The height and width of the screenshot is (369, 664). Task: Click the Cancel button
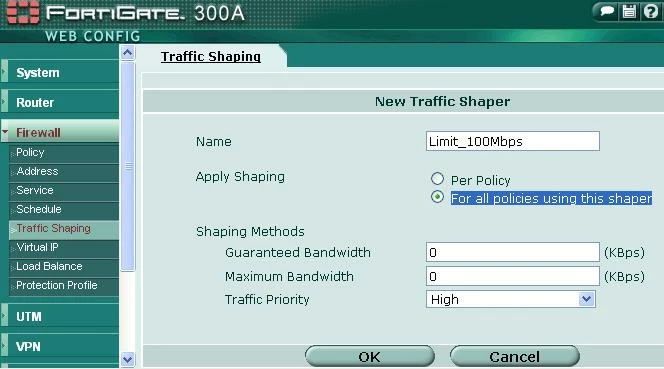click(x=515, y=356)
